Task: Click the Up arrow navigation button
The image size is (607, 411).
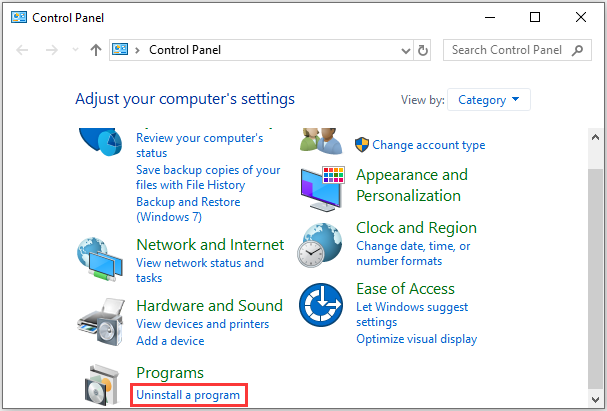Action: pos(96,50)
